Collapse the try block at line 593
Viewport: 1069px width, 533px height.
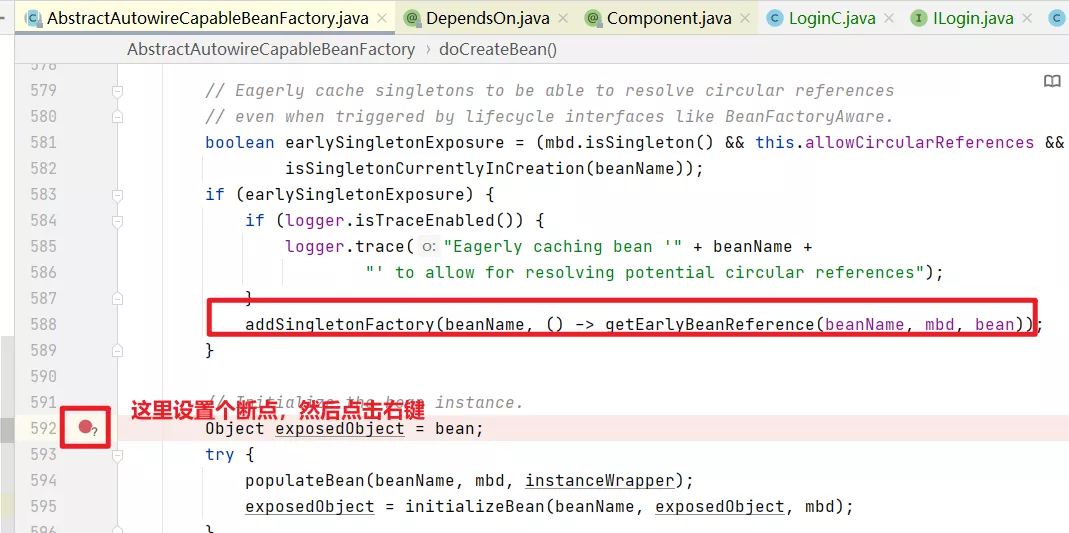pos(117,455)
